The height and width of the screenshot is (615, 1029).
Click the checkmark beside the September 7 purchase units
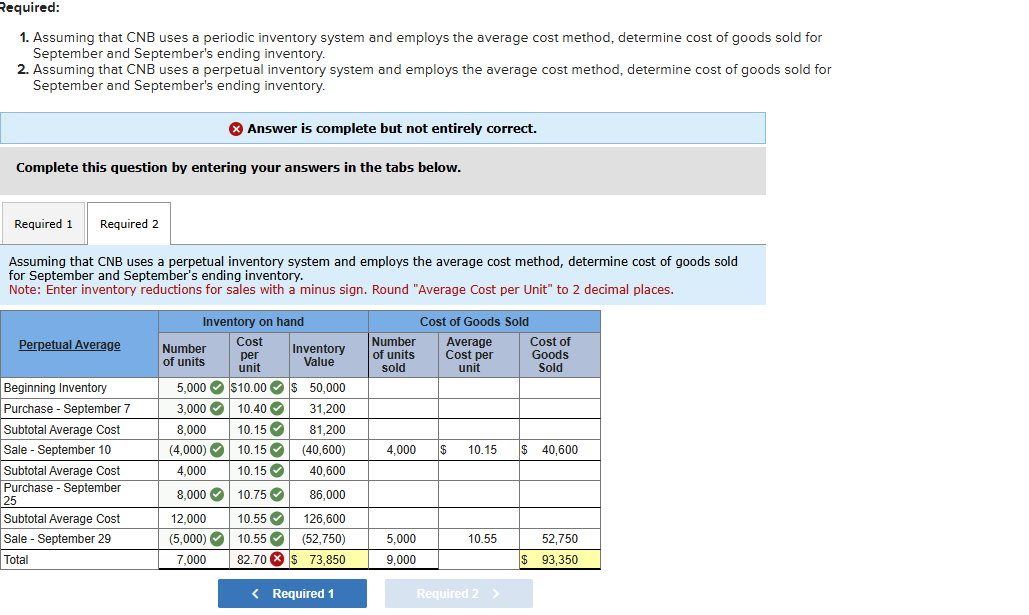[x=217, y=408]
